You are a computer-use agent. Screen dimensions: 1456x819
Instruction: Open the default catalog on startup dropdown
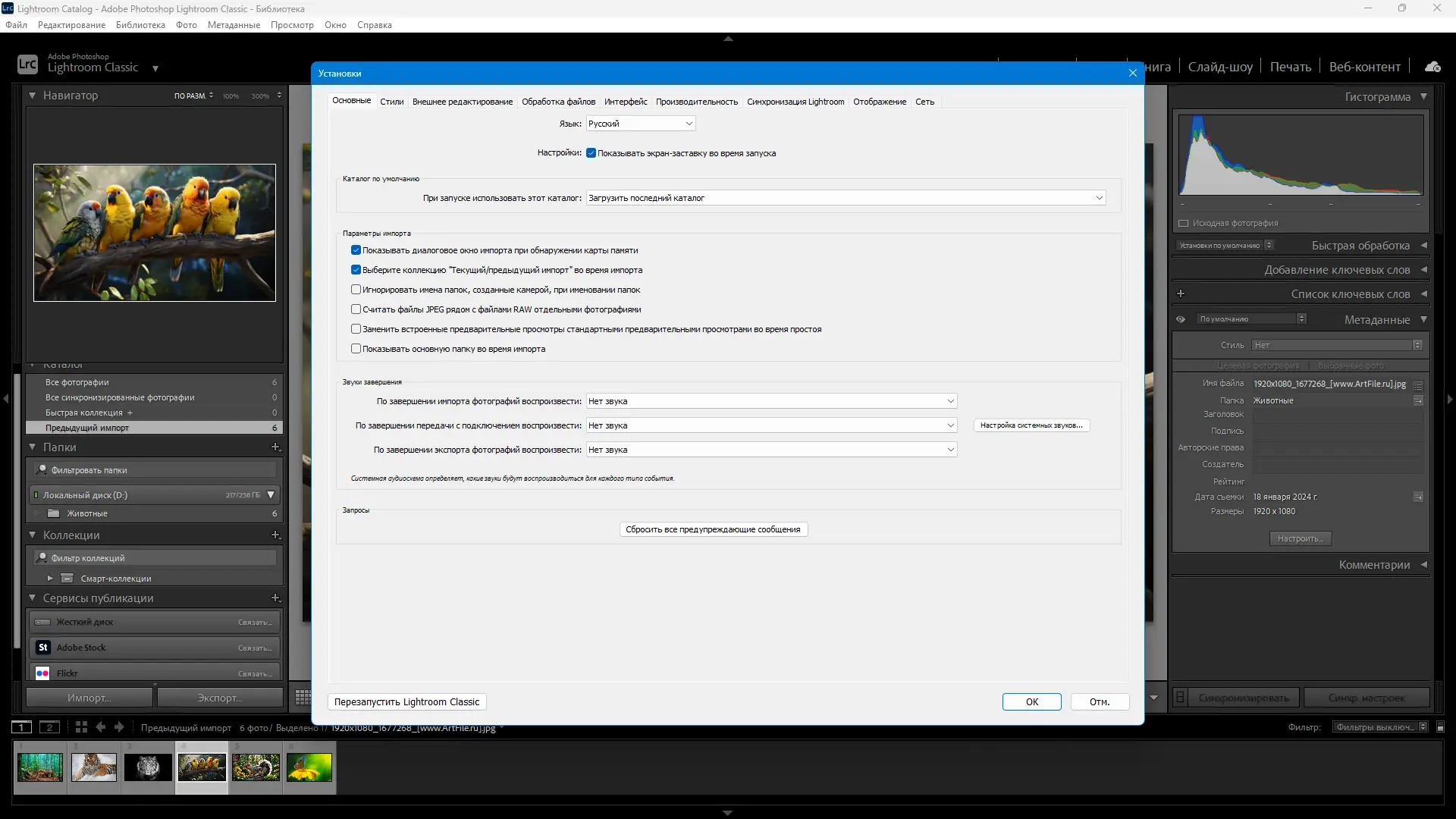tap(845, 198)
